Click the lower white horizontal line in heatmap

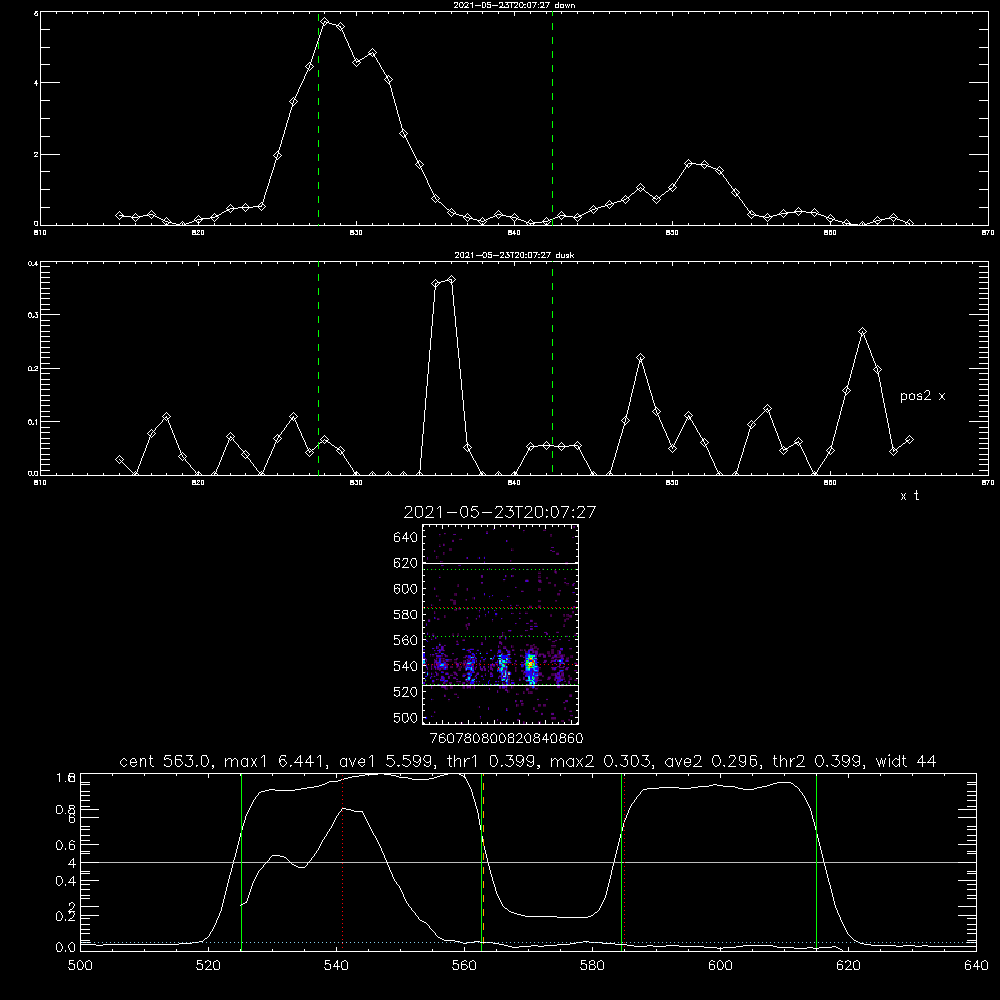tap(500, 685)
